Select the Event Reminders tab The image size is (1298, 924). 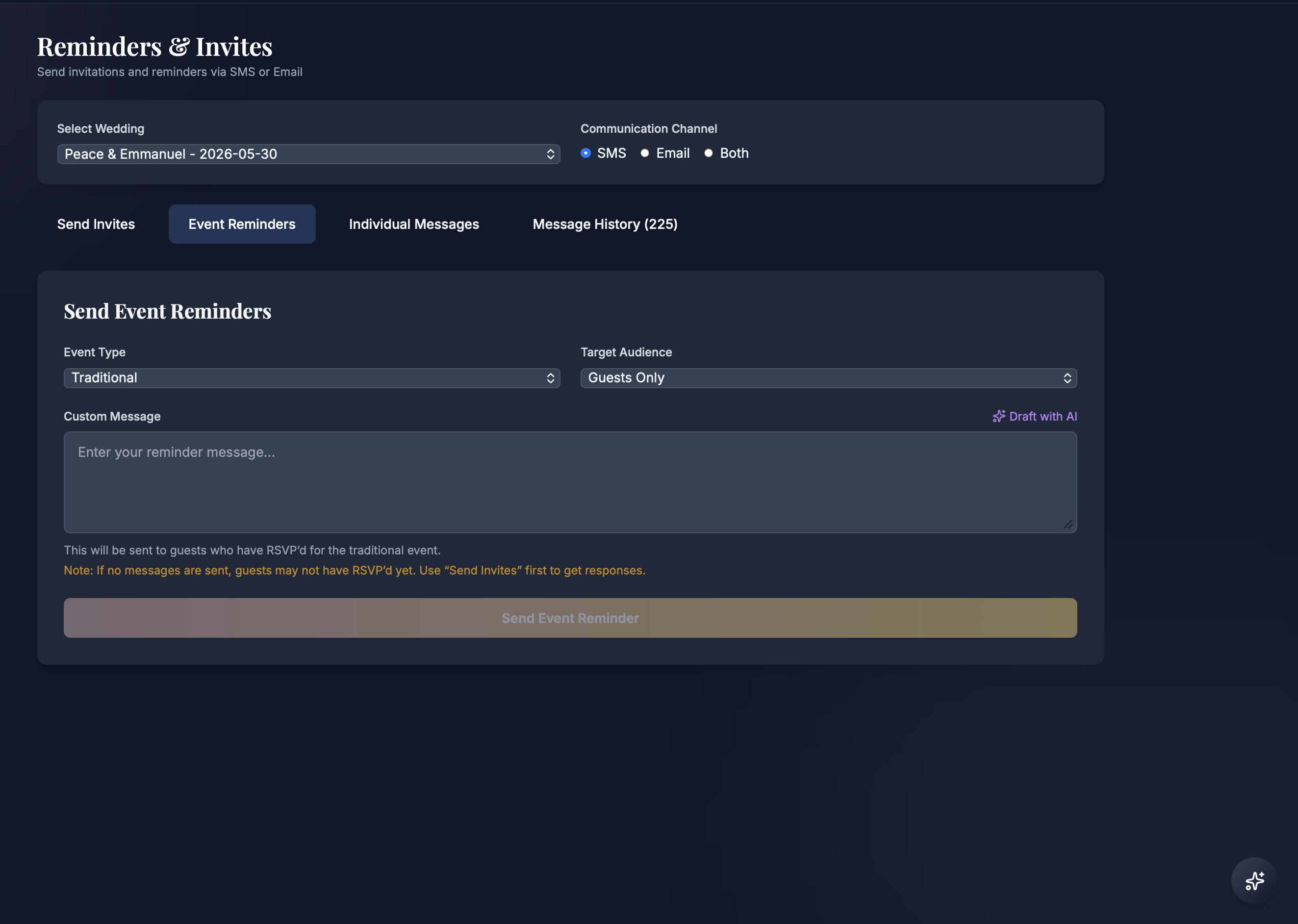[x=242, y=224]
